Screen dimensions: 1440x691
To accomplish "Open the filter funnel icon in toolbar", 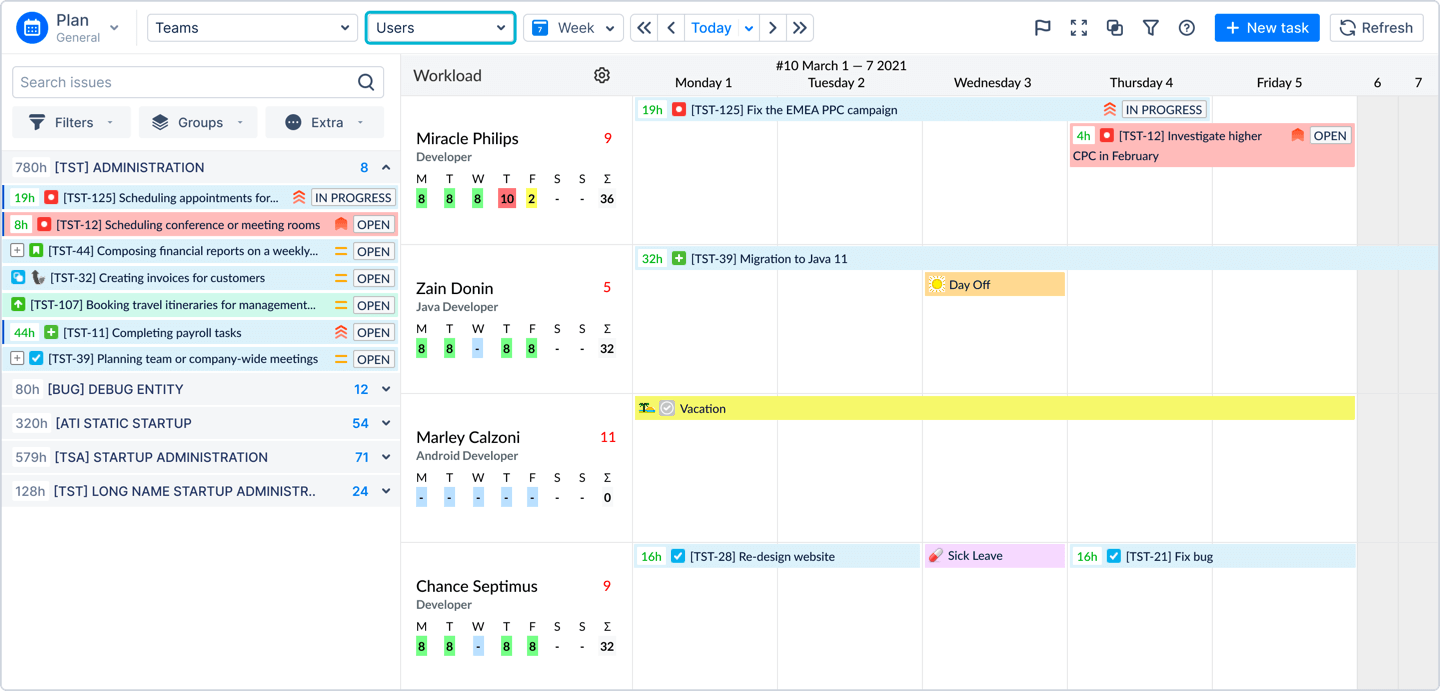I will pos(1150,28).
